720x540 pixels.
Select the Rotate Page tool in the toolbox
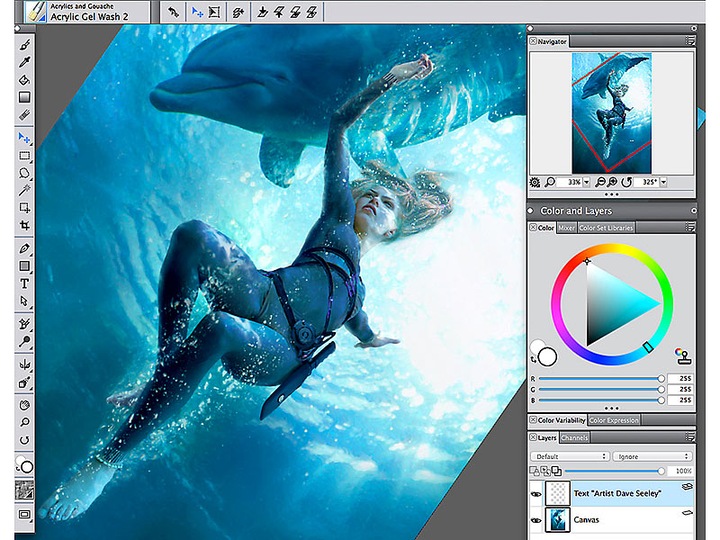click(x=25, y=440)
